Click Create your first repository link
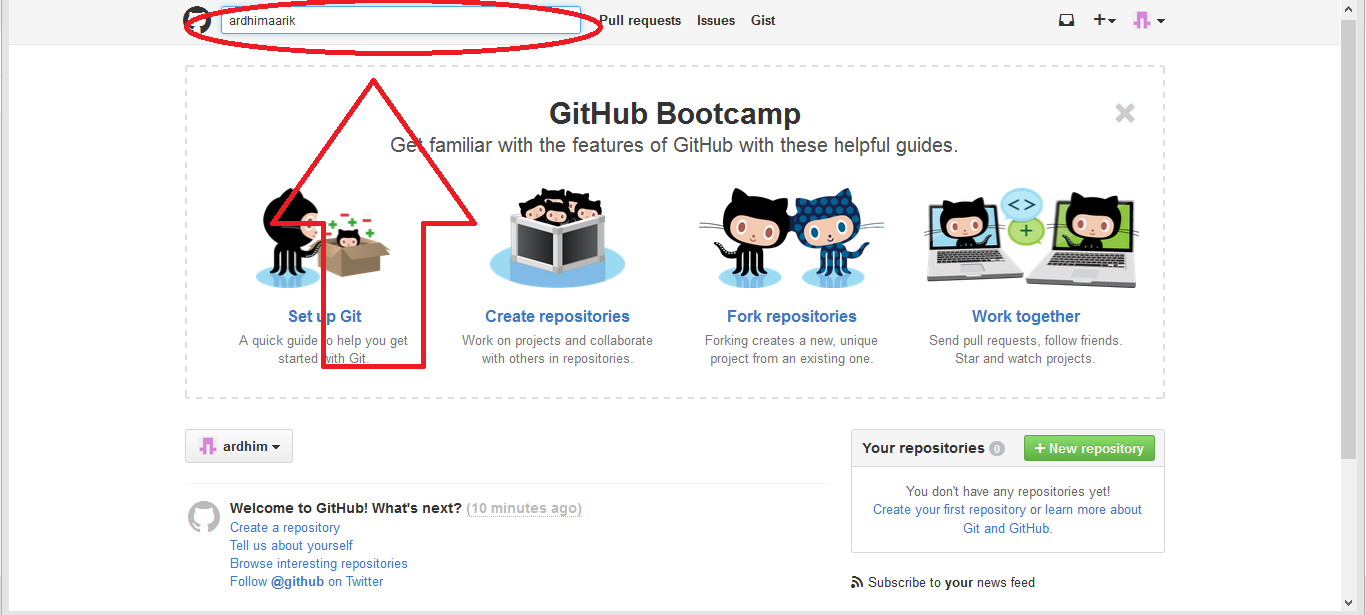1366x615 pixels. (949, 509)
